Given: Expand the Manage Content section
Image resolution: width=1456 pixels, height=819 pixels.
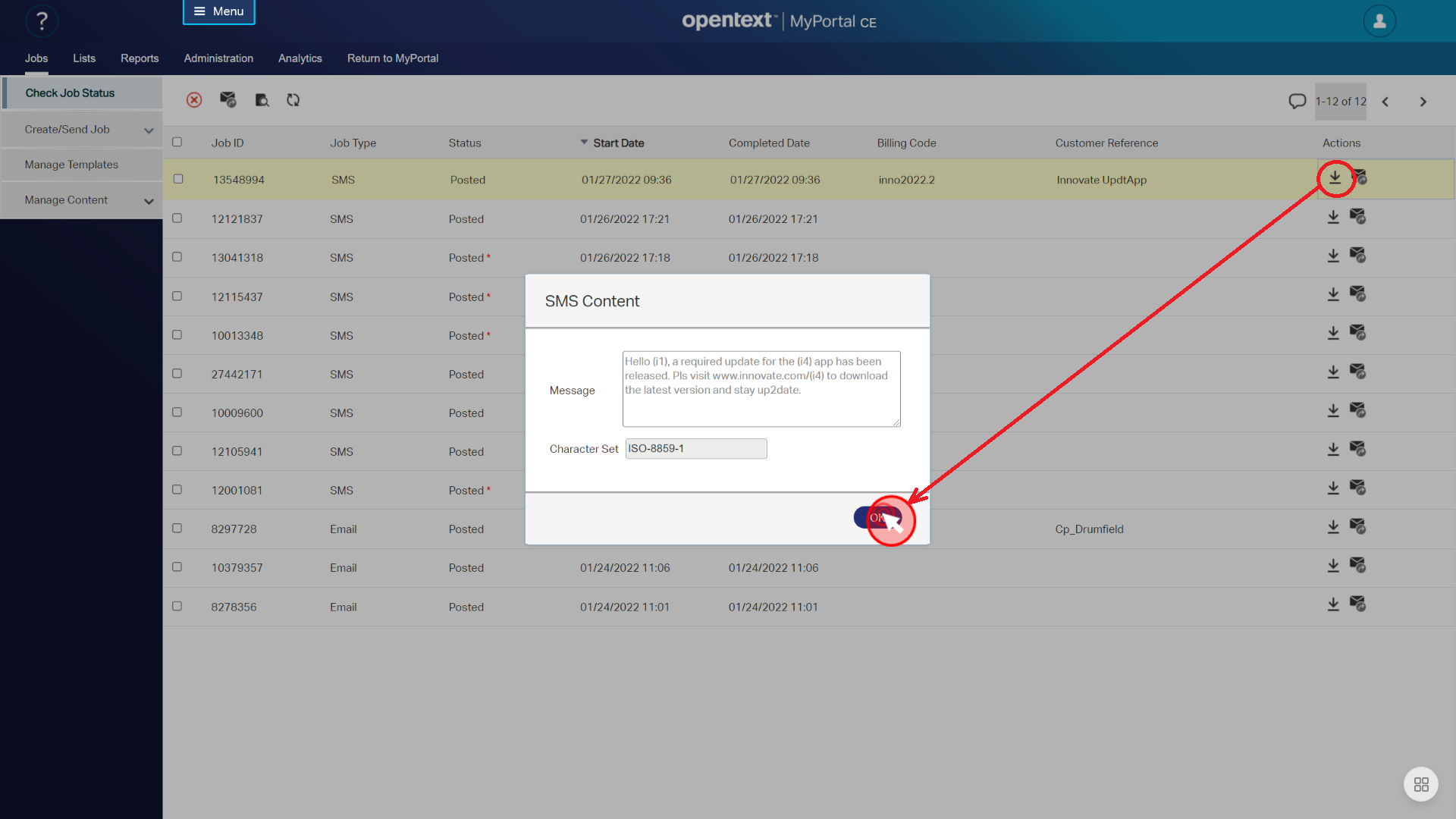Looking at the screenshot, I should click(149, 200).
